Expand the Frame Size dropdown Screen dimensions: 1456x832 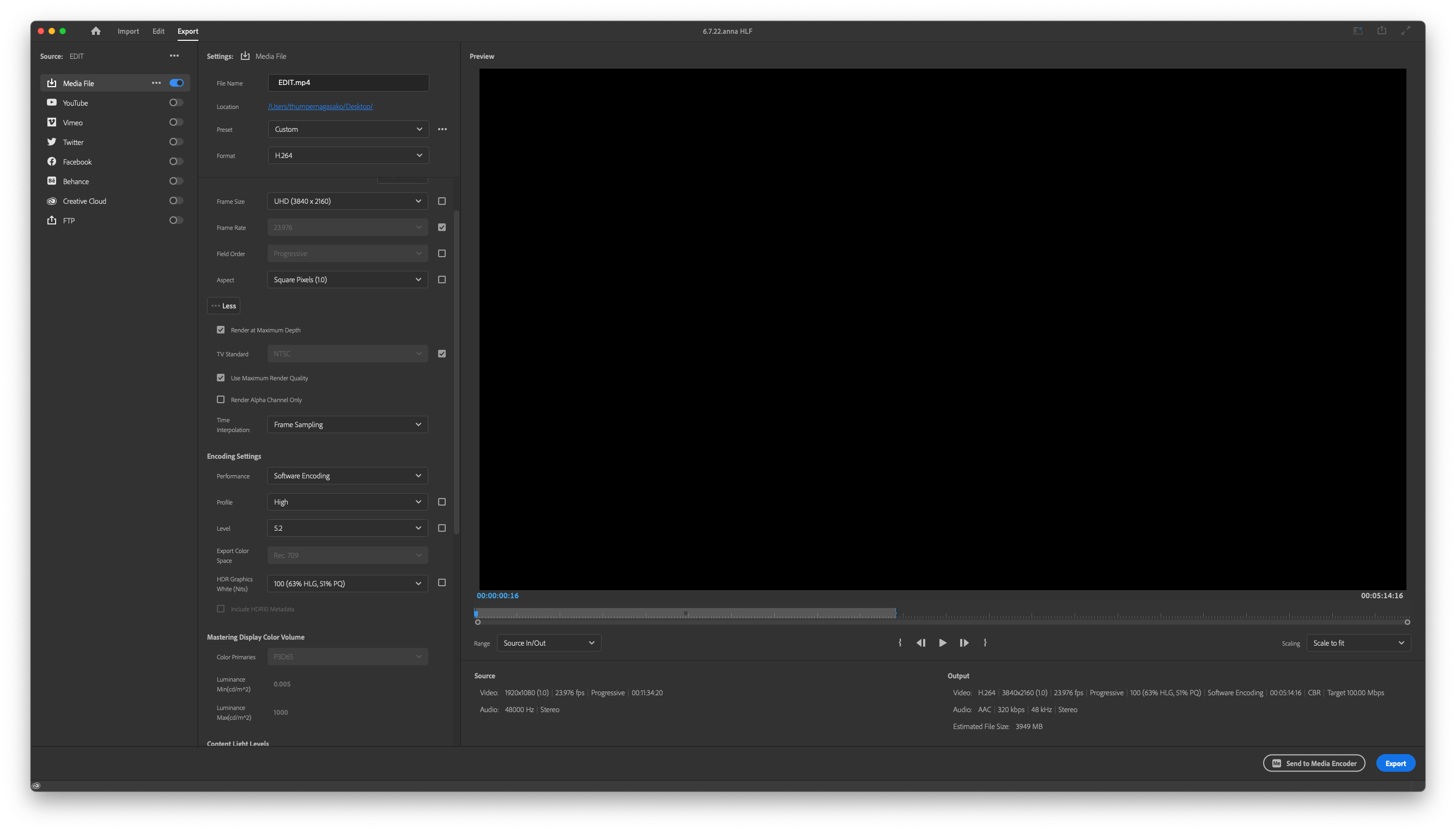348,201
